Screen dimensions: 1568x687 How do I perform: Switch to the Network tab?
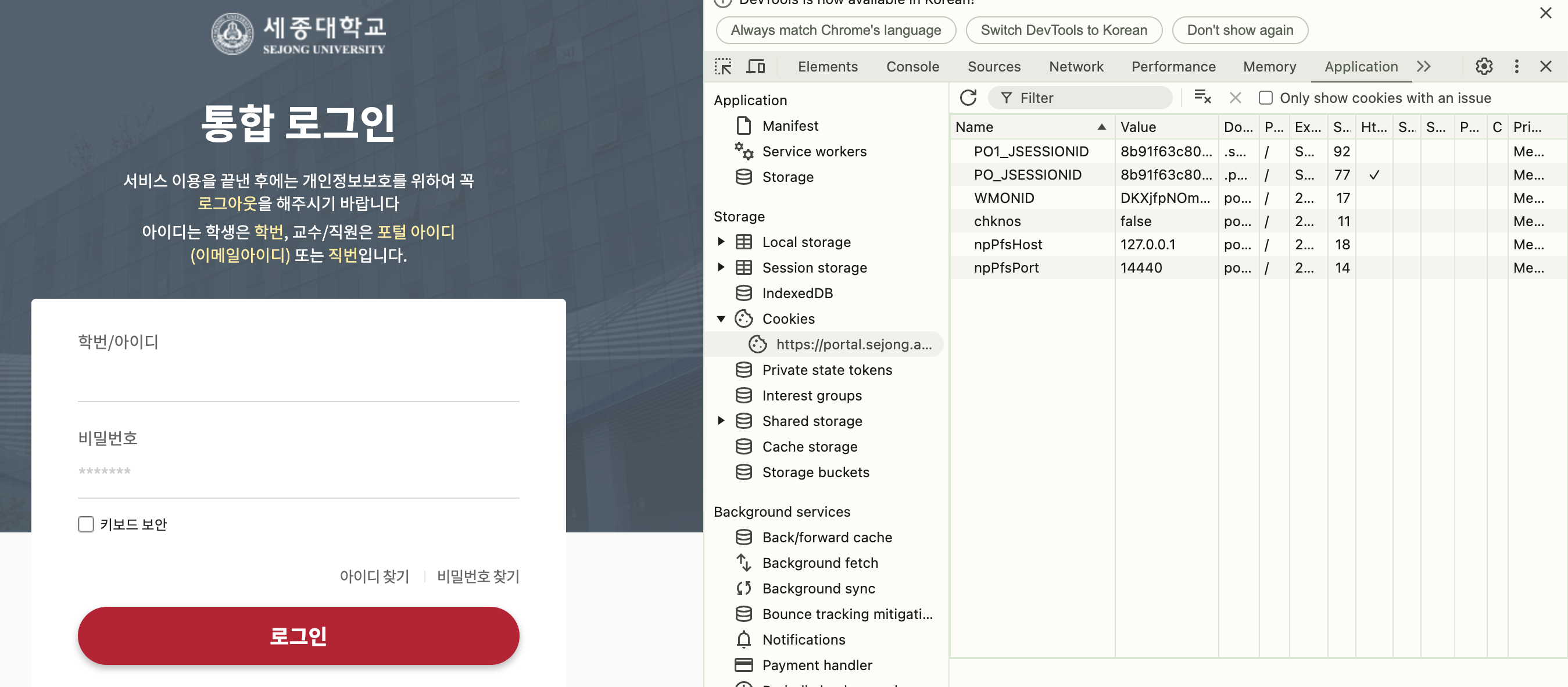click(1076, 66)
